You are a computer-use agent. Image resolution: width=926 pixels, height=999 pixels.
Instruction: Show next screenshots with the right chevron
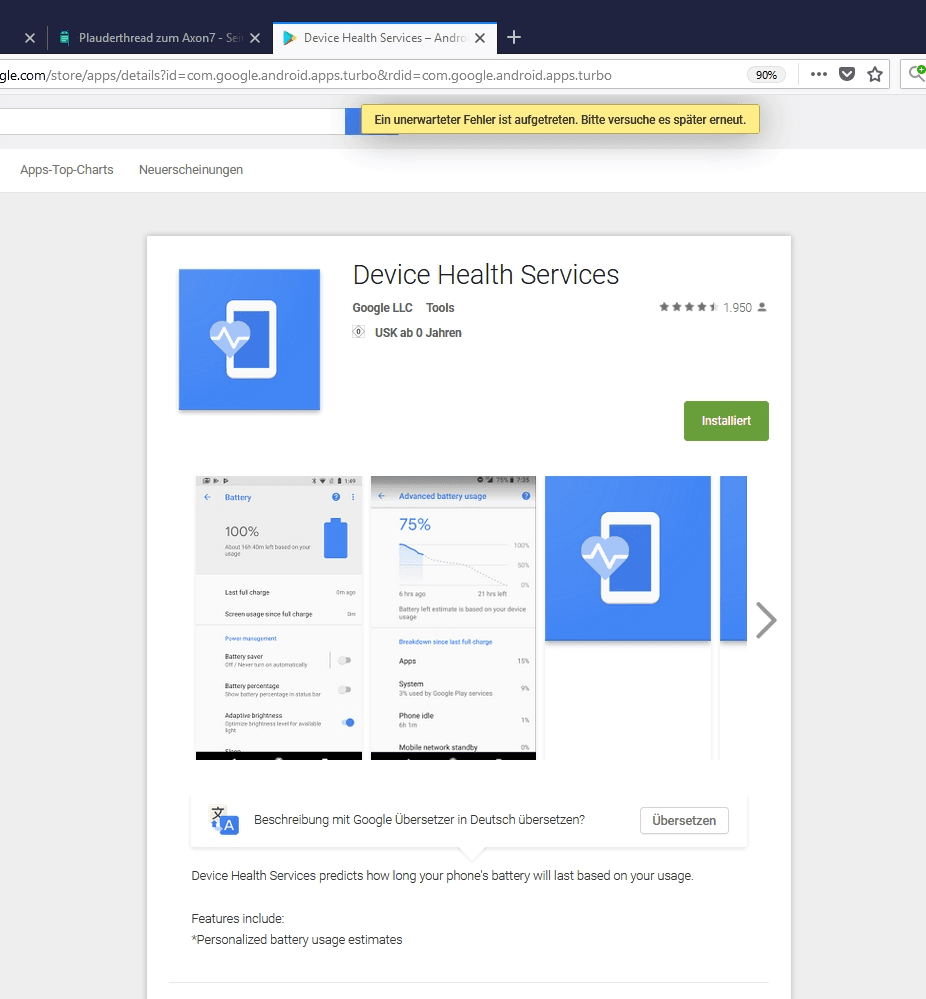(x=766, y=620)
